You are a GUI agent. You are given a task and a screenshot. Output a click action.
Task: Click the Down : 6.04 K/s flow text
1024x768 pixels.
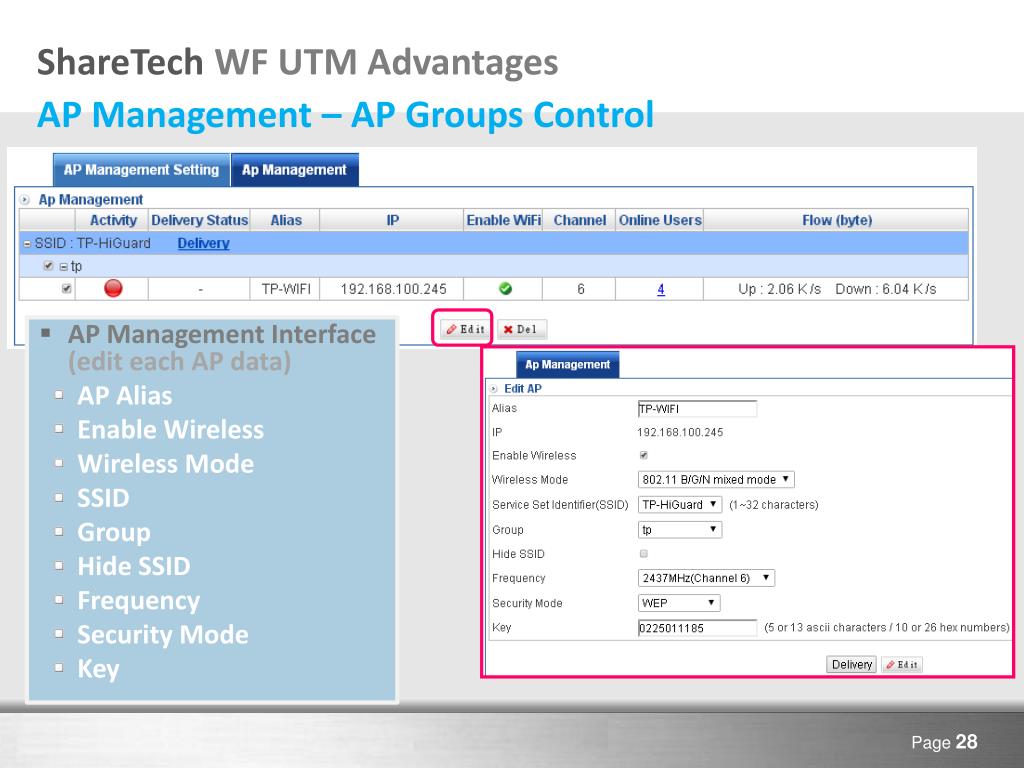886,289
